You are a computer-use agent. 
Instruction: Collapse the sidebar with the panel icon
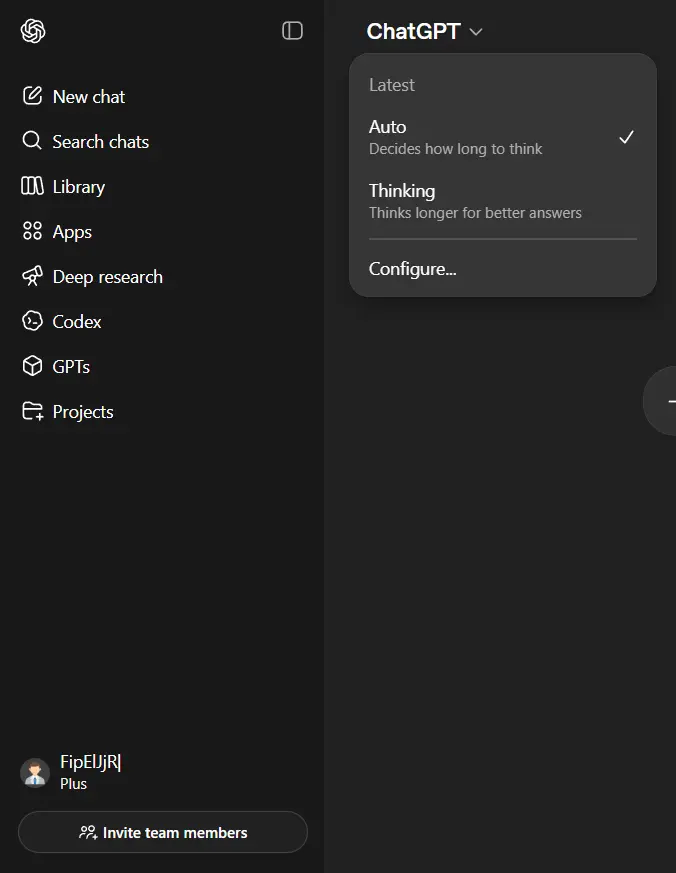(x=292, y=31)
